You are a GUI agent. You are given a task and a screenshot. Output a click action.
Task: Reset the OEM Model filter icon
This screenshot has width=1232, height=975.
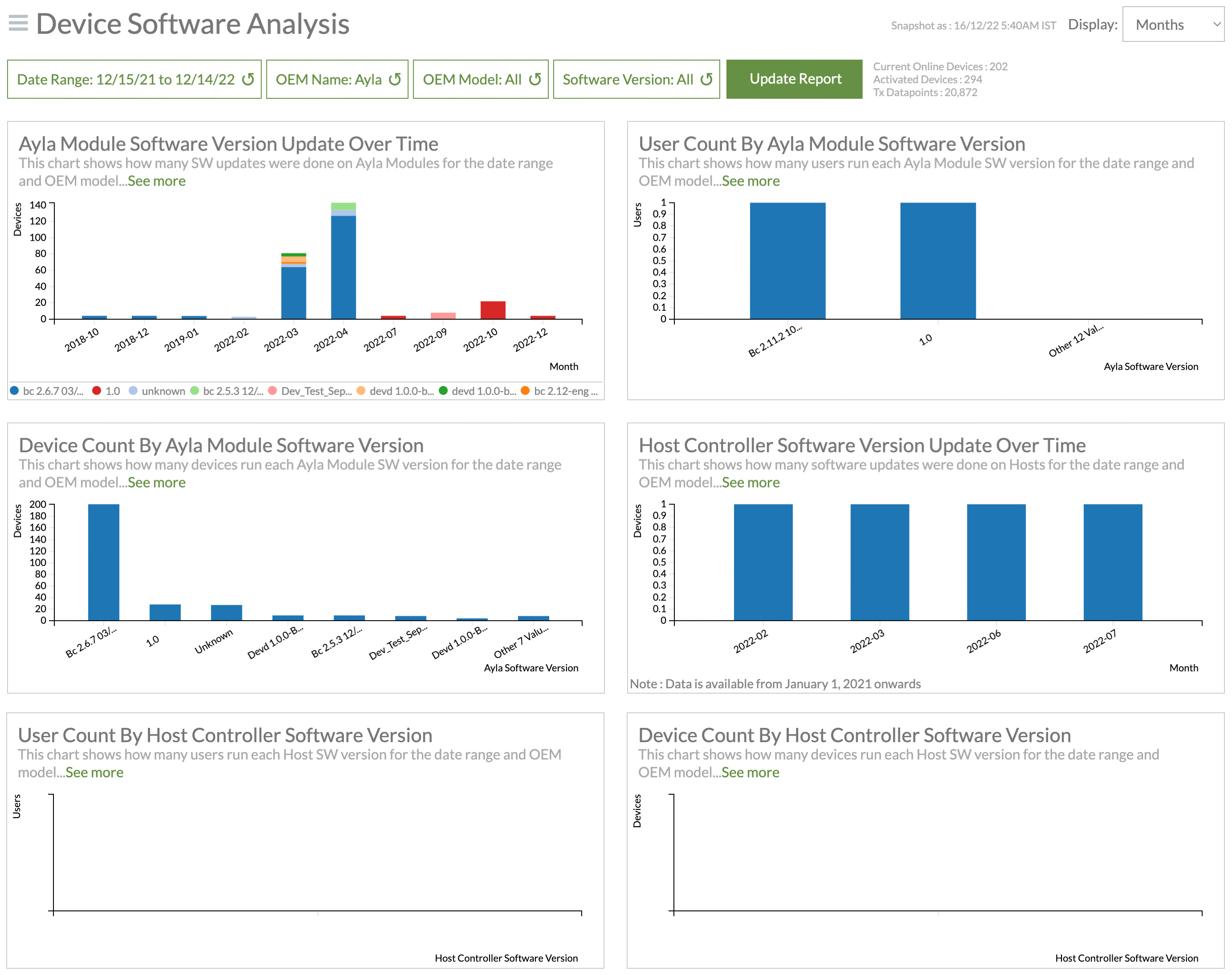pyautogui.click(x=534, y=79)
